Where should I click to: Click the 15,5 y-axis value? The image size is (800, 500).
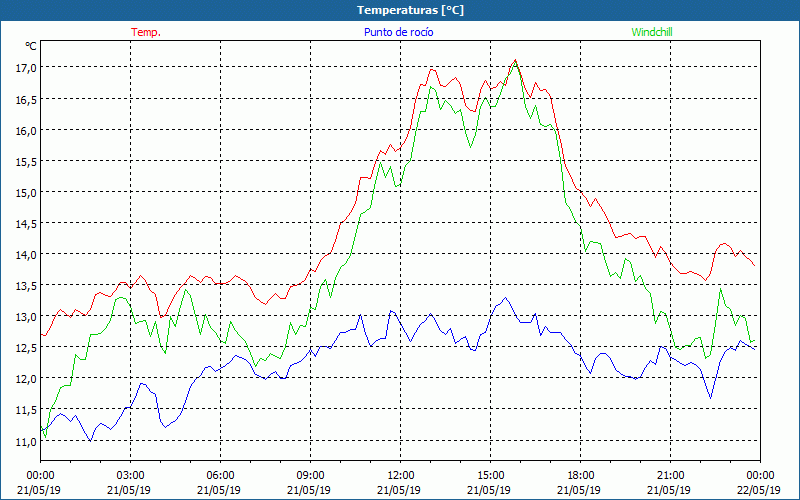(x=26, y=161)
